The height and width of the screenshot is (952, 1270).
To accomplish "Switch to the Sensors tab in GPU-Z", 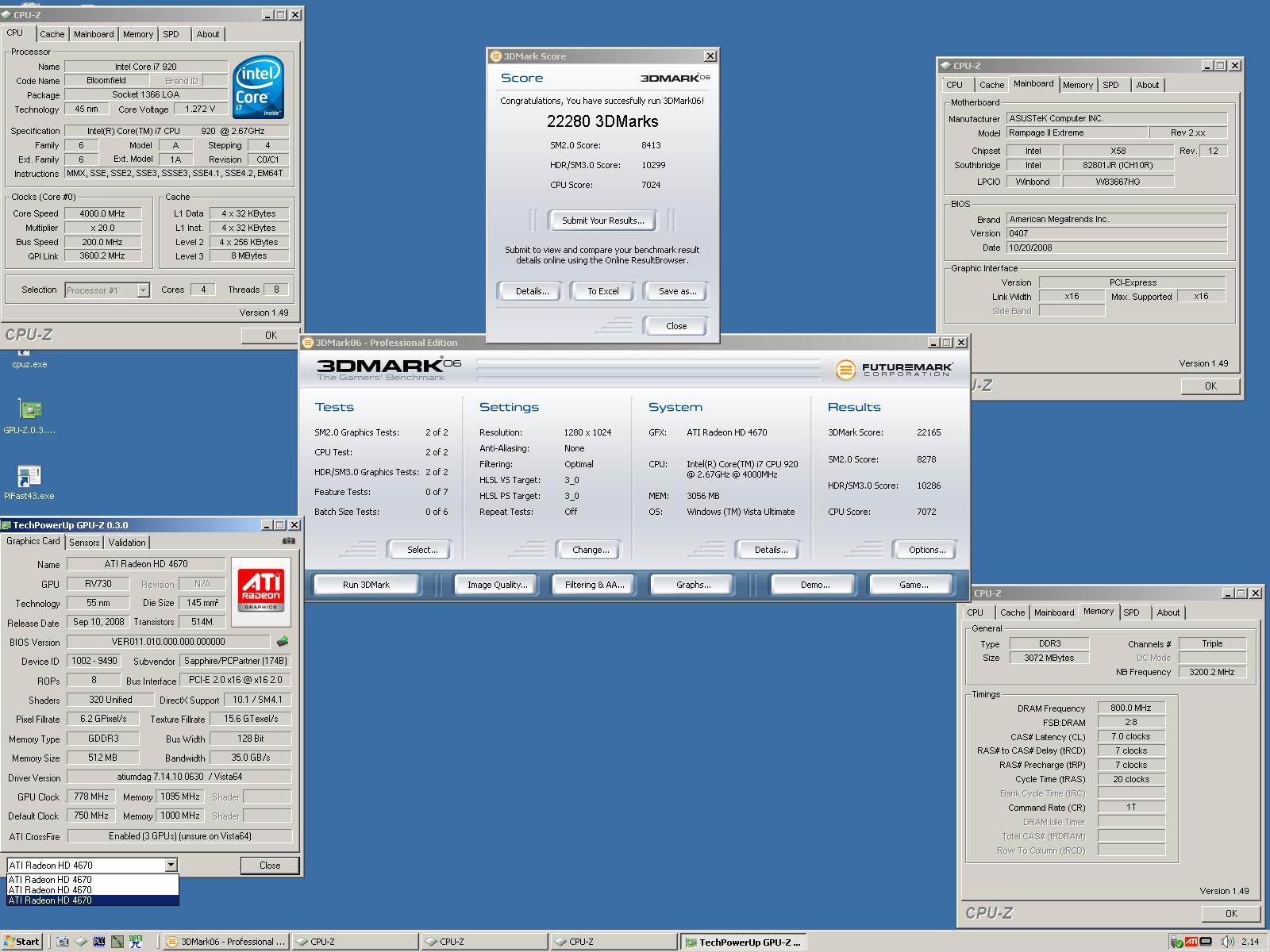I will (x=84, y=543).
